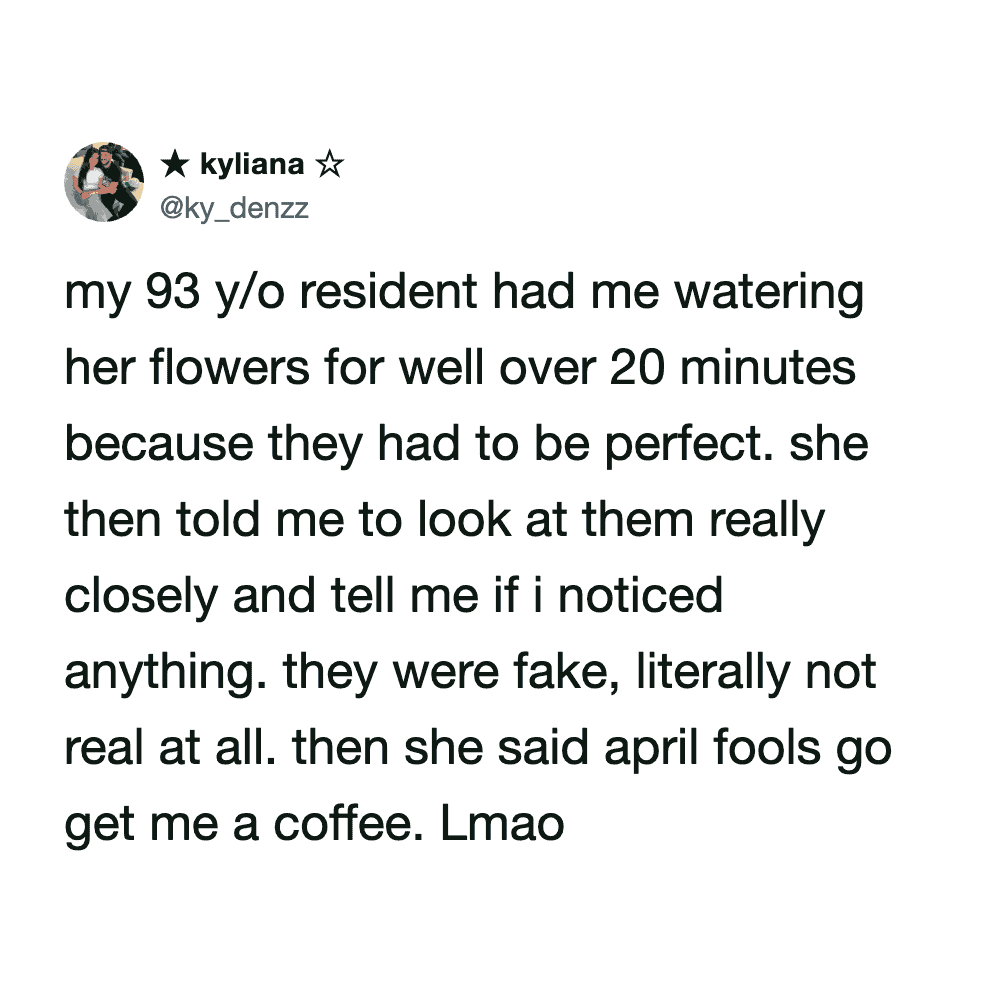Open the kyliana display name
Image resolution: width=1000 pixels, height=1000 pixels.
252,164
